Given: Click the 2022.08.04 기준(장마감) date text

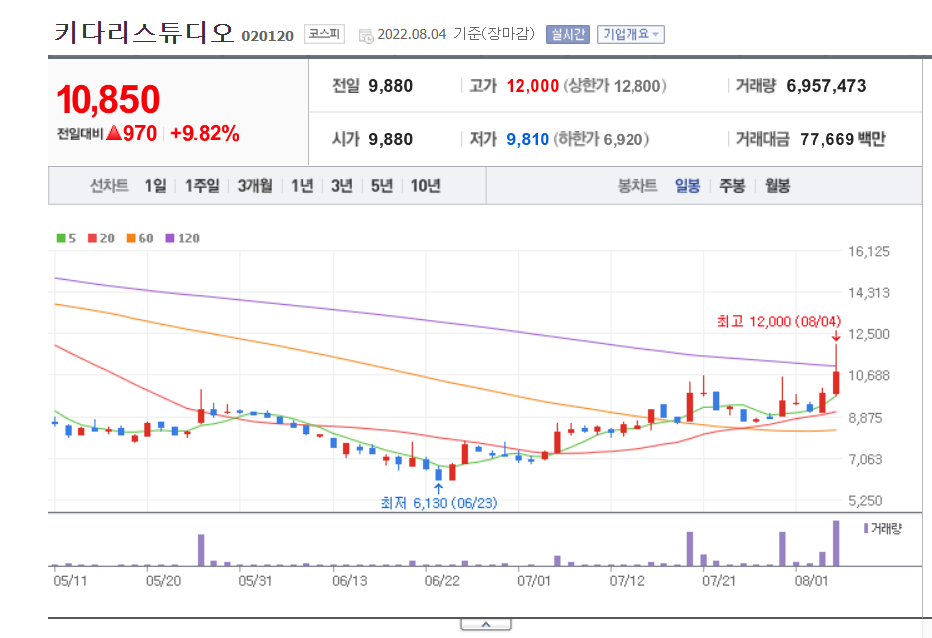Looking at the screenshot, I should click(x=456, y=34).
